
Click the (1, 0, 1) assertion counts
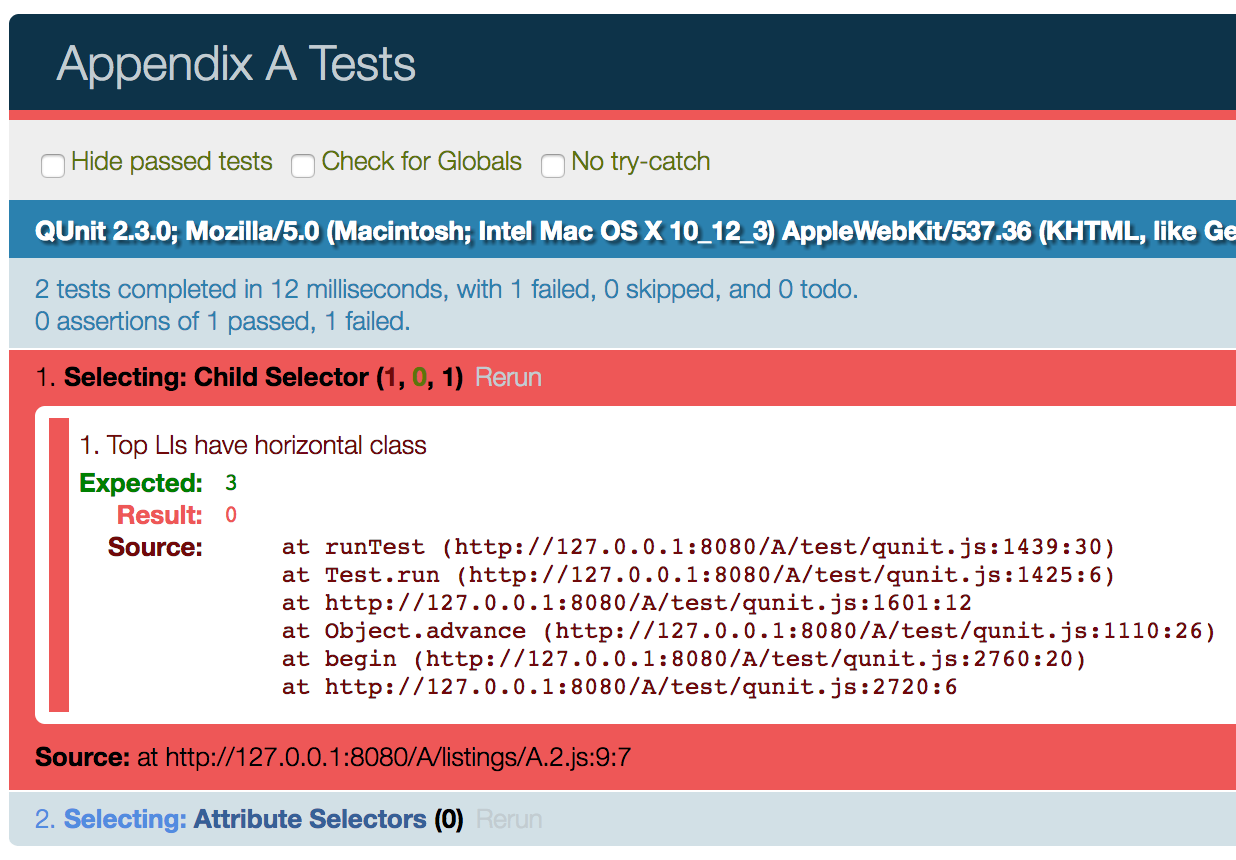[419, 378]
